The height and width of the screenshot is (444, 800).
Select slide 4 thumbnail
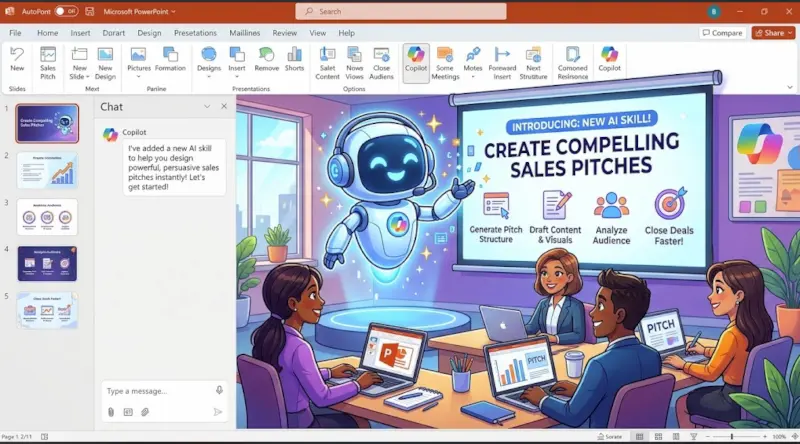47,263
